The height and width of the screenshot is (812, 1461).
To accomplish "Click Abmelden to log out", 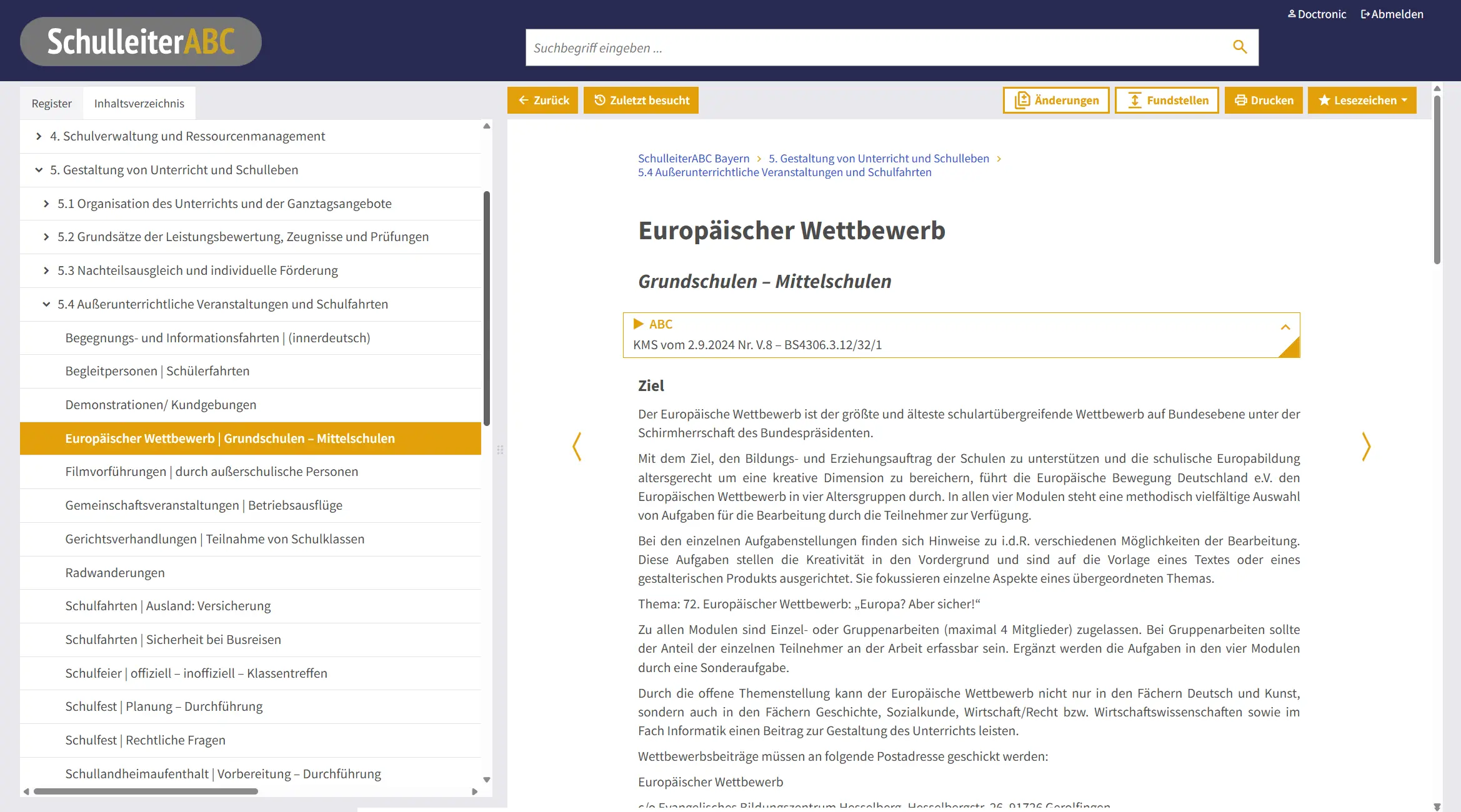I will pos(1392,14).
